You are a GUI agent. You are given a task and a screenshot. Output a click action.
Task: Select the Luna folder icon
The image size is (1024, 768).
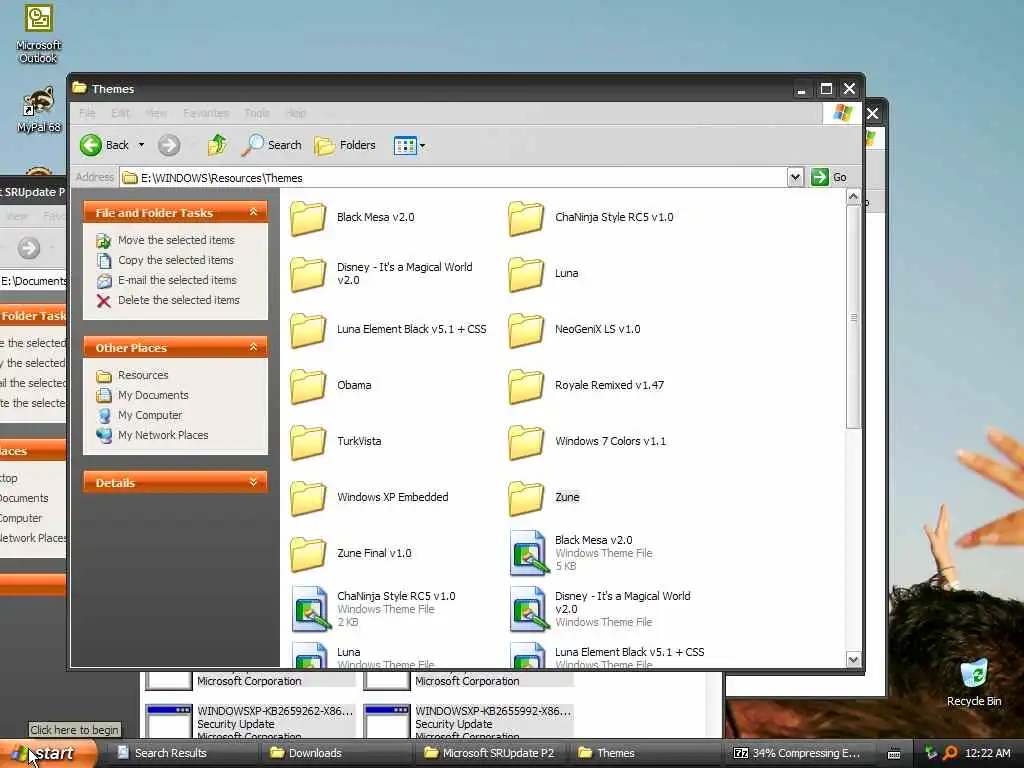(526, 274)
